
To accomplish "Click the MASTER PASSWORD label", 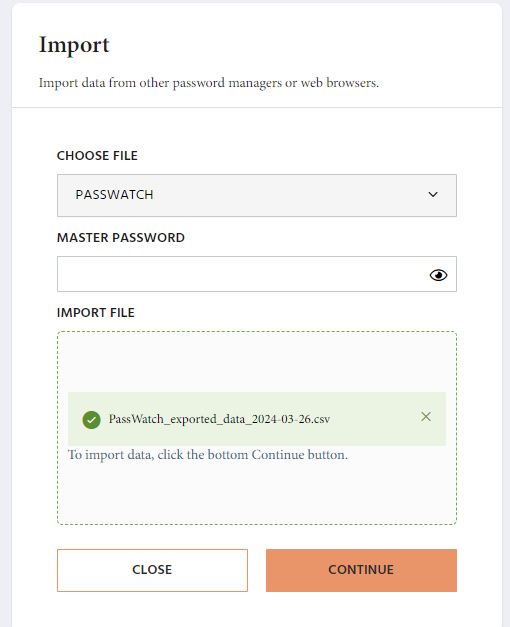I will tap(121, 238).
